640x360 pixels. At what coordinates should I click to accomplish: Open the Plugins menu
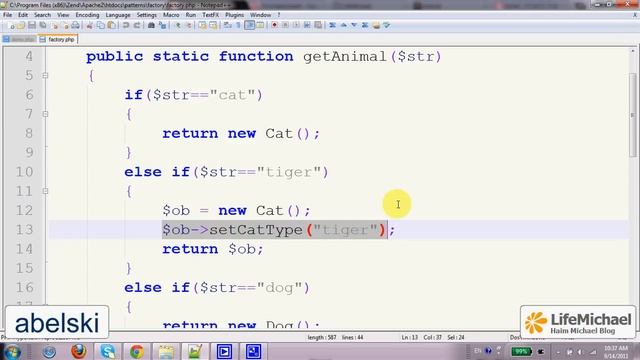pyautogui.click(x=234, y=15)
